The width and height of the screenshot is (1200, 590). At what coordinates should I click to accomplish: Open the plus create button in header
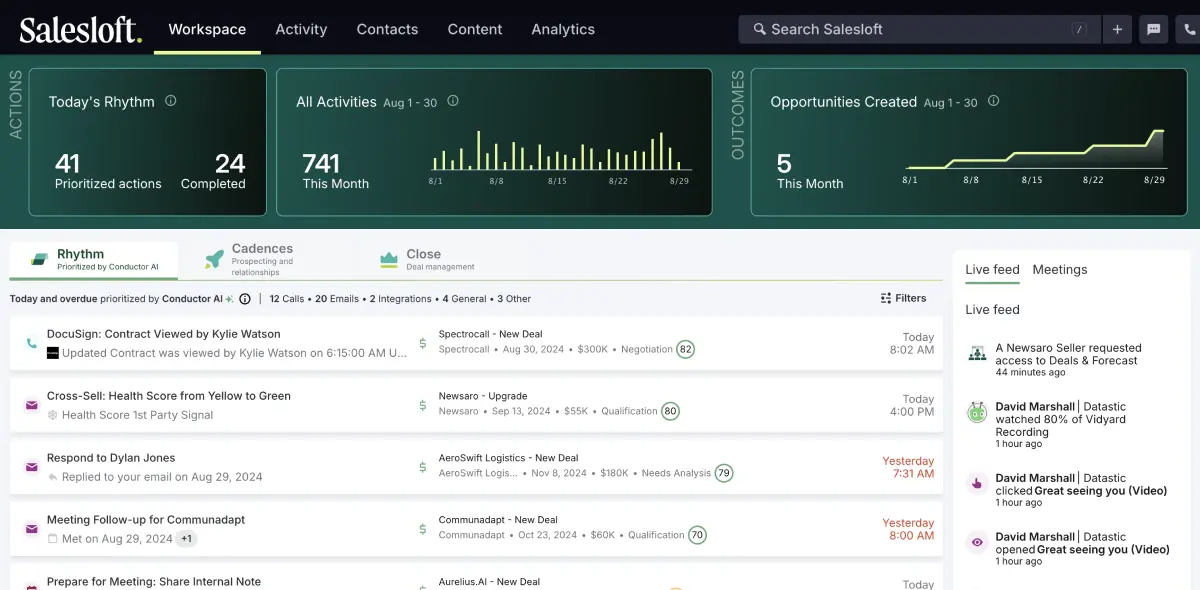1117,29
